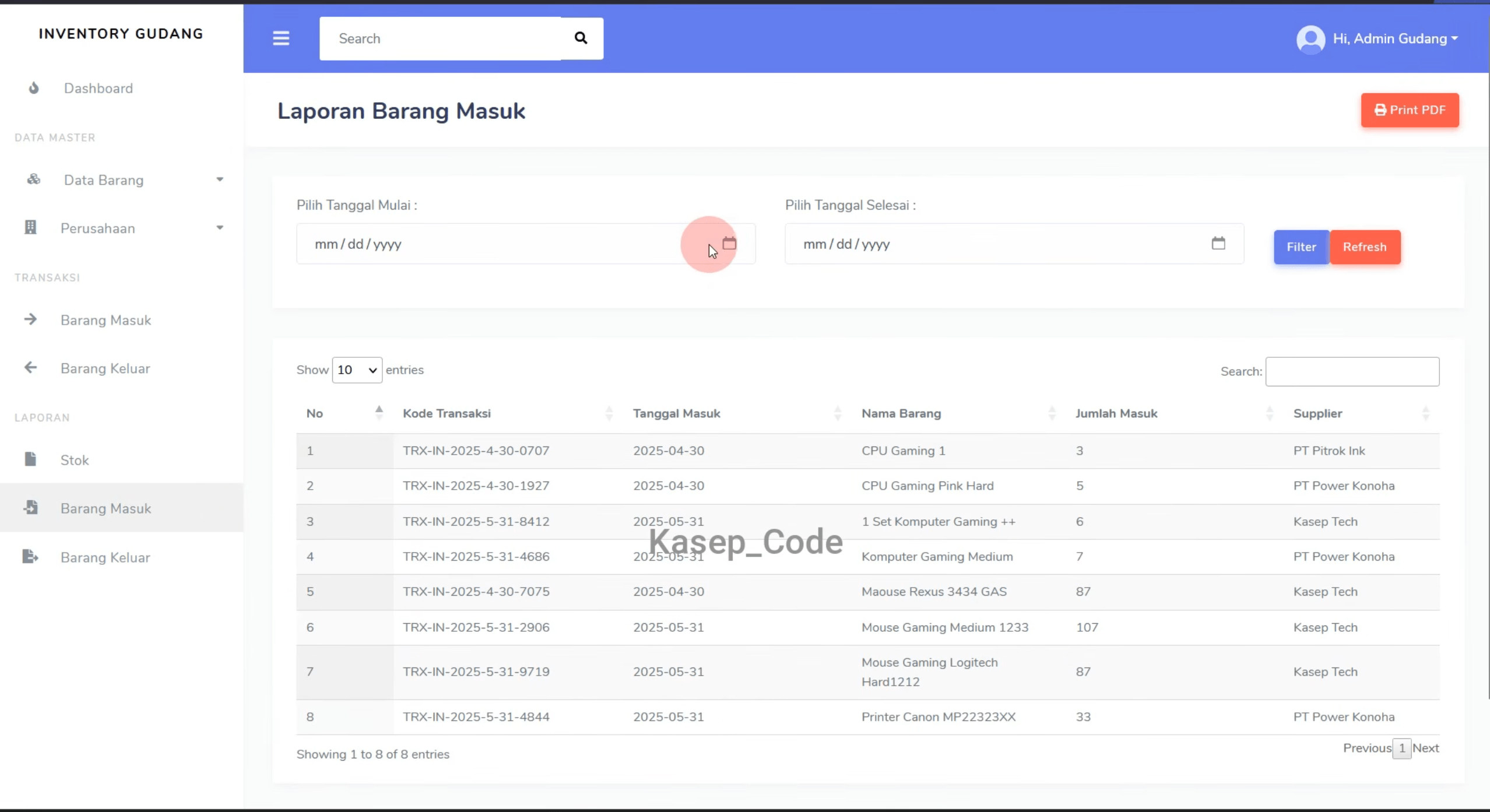
Task: Select cell Printer Canon MP22323XX
Action: click(x=939, y=717)
